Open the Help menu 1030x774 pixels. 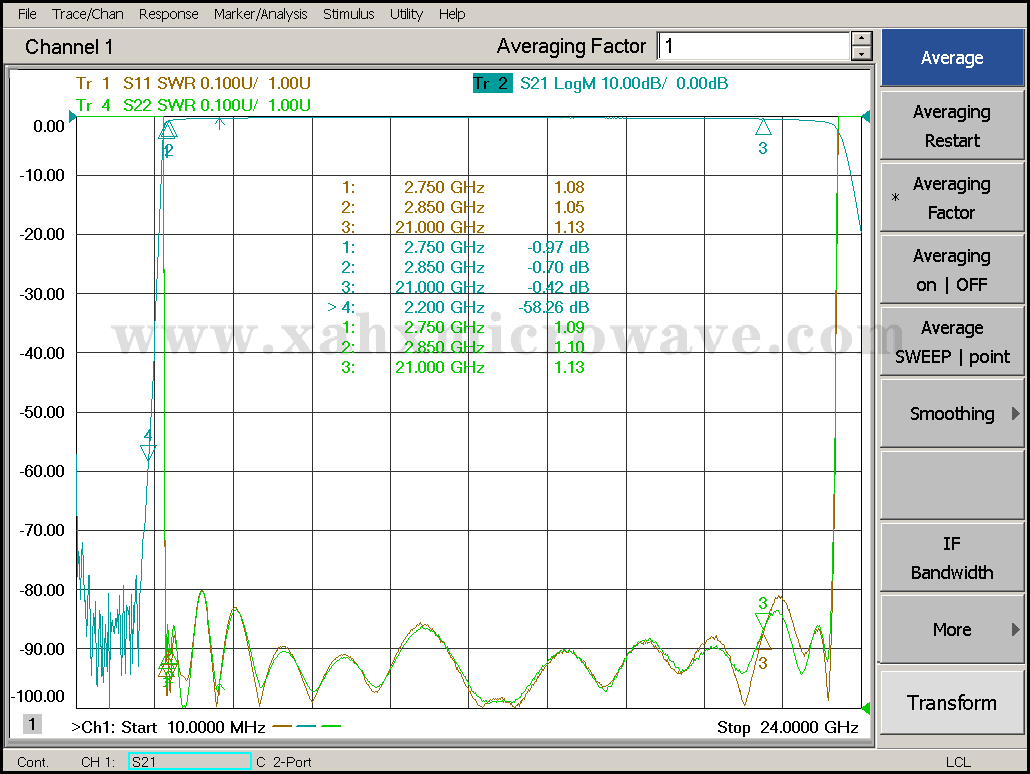(452, 14)
